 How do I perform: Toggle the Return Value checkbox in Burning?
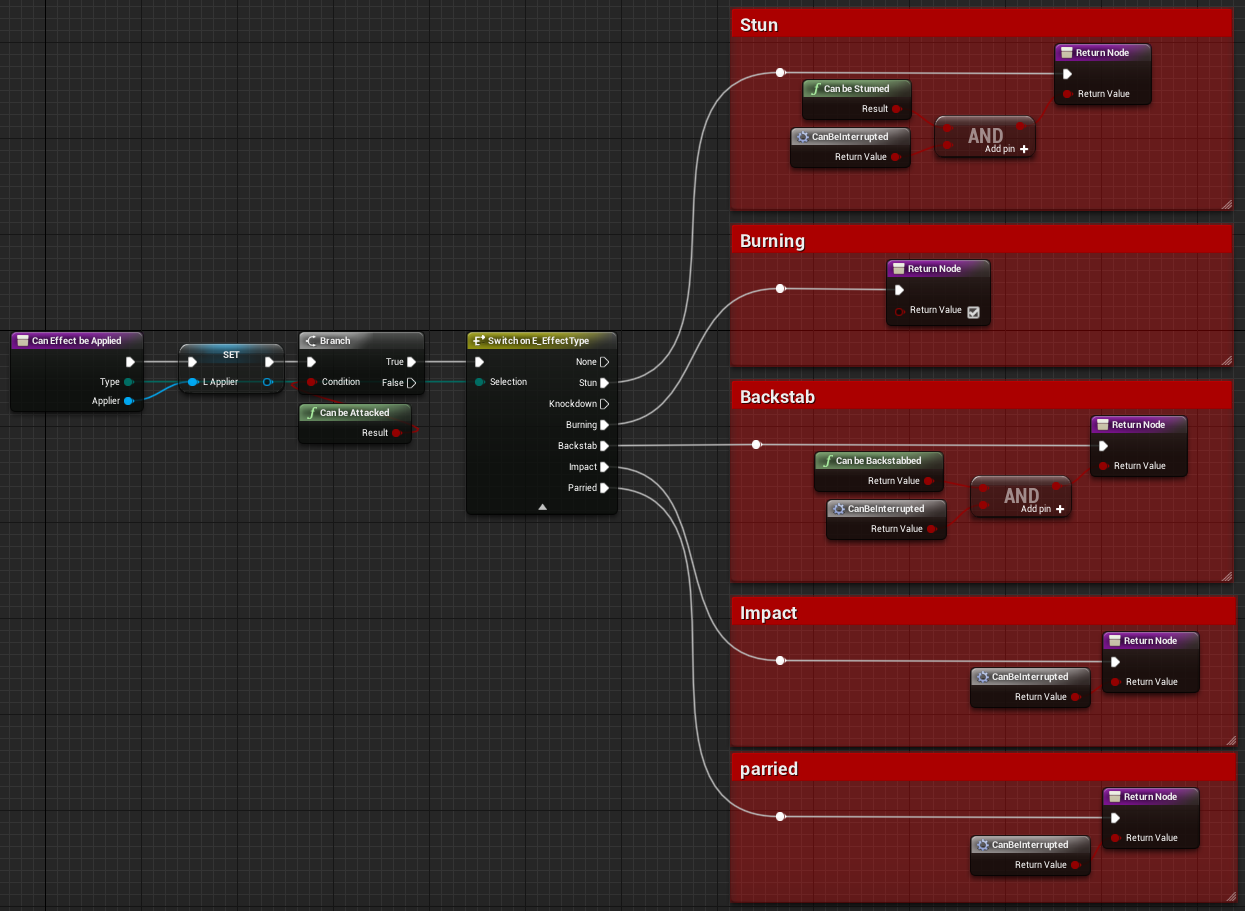coord(973,312)
